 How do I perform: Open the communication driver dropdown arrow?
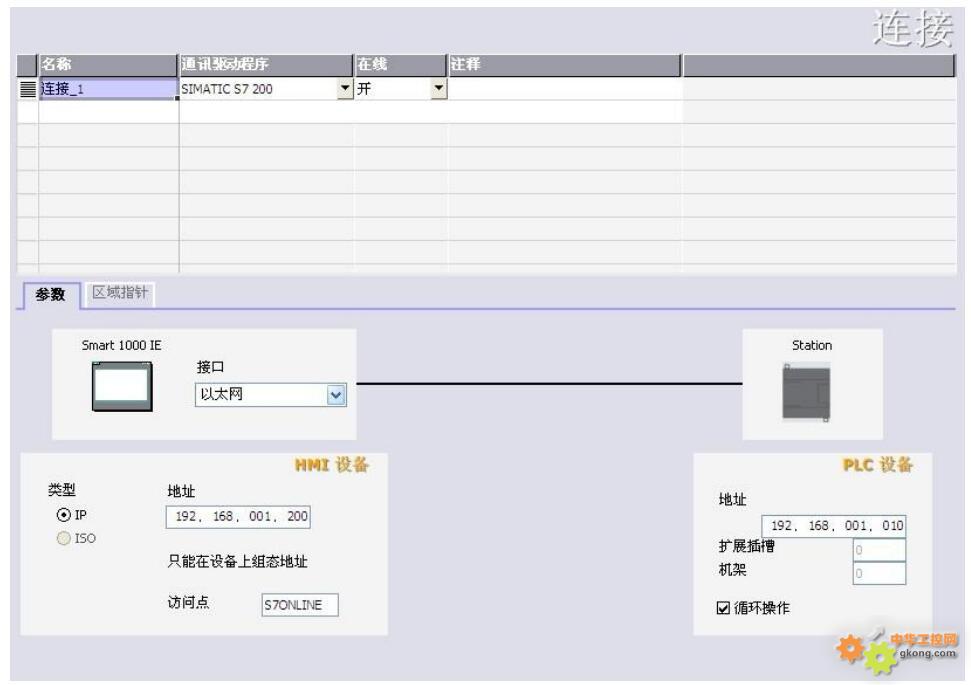(x=346, y=89)
